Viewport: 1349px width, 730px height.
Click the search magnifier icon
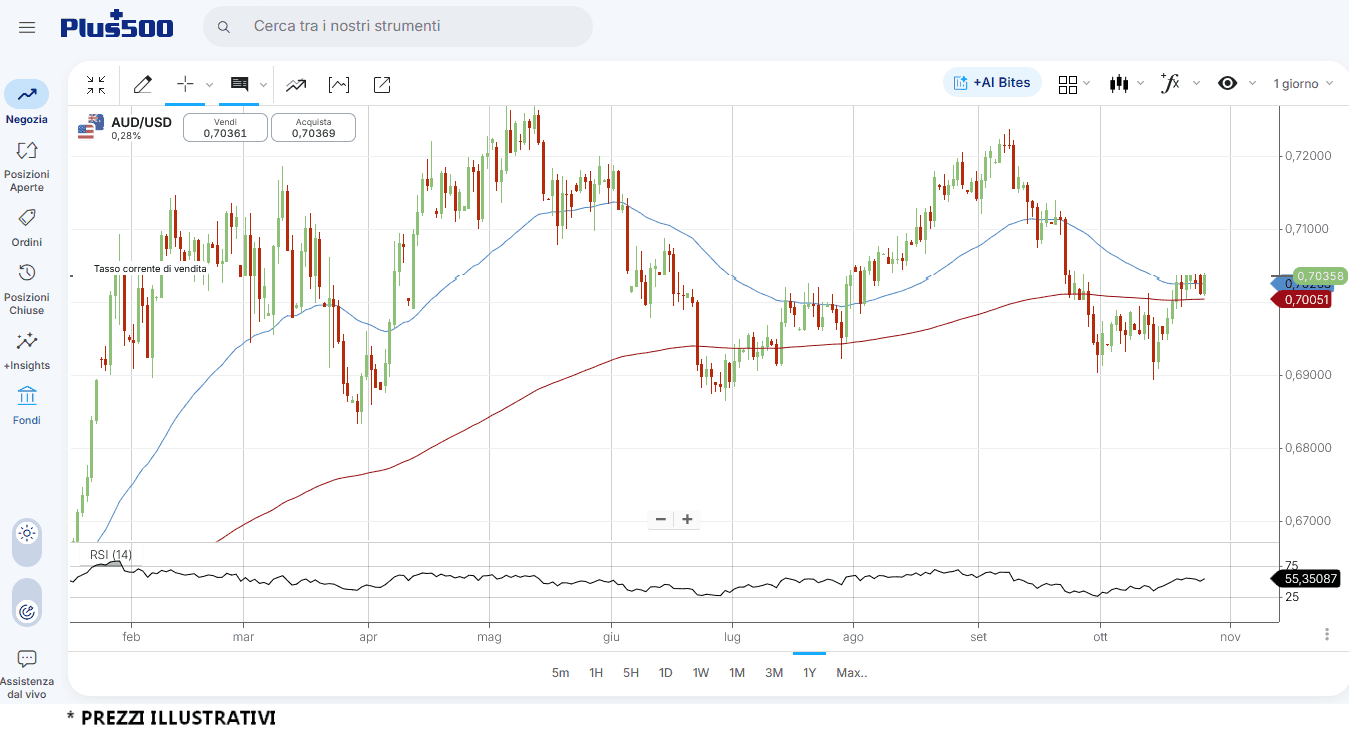[x=224, y=27]
